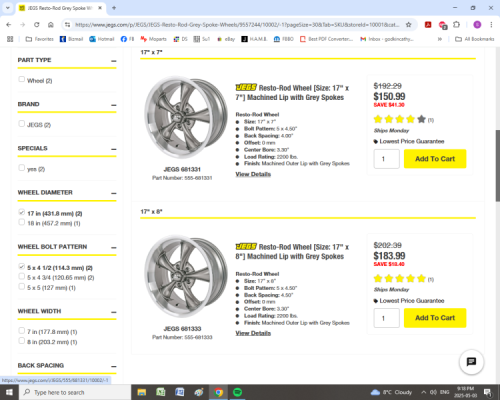Open the Gmail Inbox bookmark
The image size is (500, 400).
pyautogui.click(x=387, y=39)
